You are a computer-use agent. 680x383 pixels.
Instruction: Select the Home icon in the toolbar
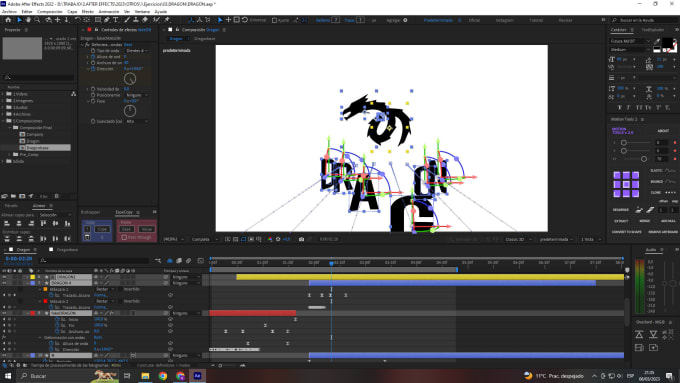pyautogui.click(x=8, y=20)
